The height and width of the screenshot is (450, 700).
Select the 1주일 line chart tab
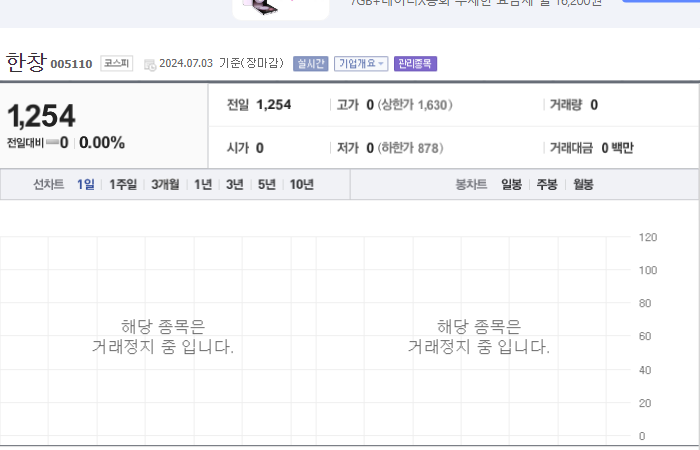123,184
